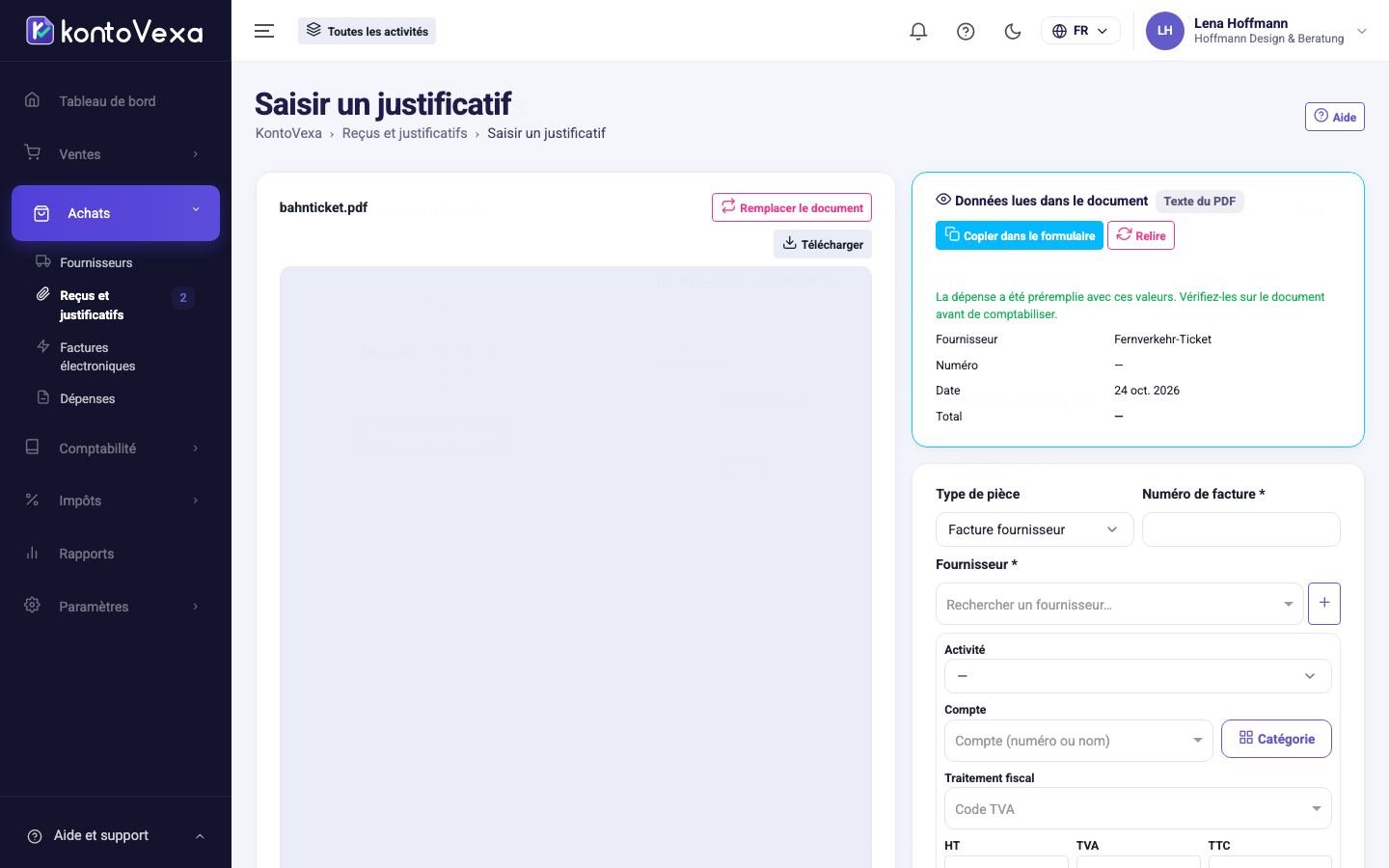Click the Reçus et justificatifs count badge

tap(183, 298)
